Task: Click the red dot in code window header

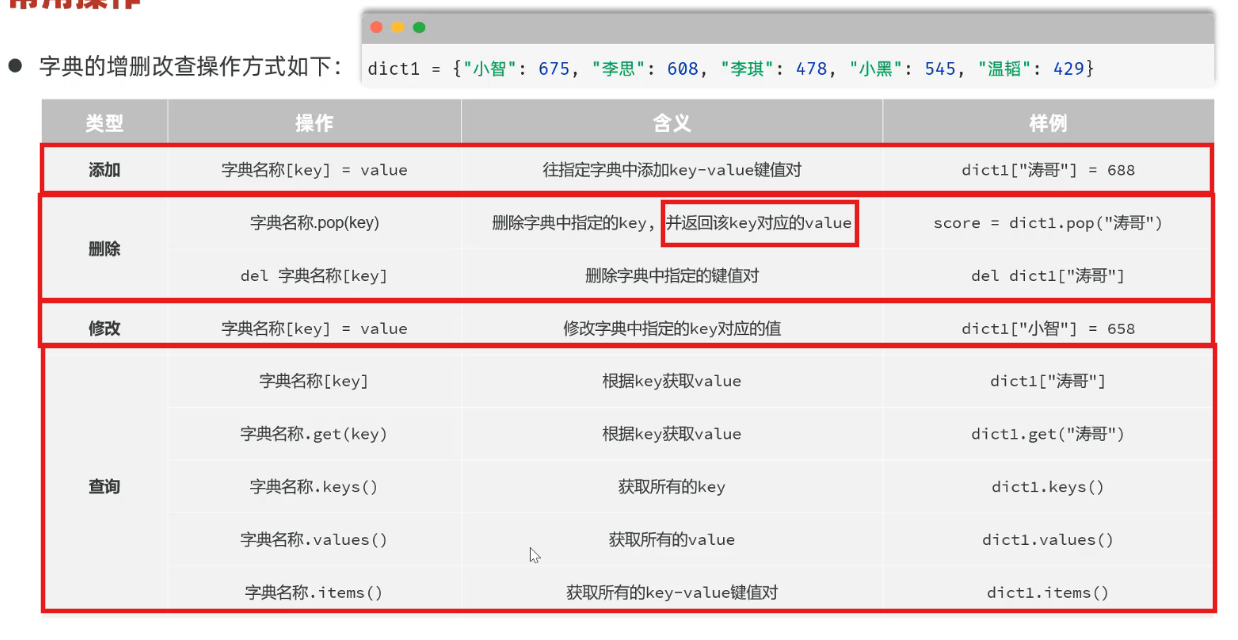Action: coord(376,27)
